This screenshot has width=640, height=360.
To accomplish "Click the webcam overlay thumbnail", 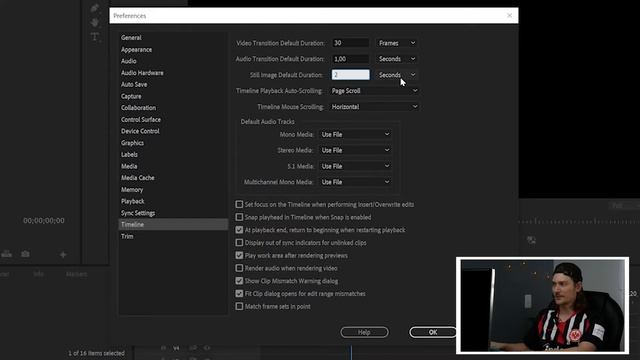I will (542, 305).
